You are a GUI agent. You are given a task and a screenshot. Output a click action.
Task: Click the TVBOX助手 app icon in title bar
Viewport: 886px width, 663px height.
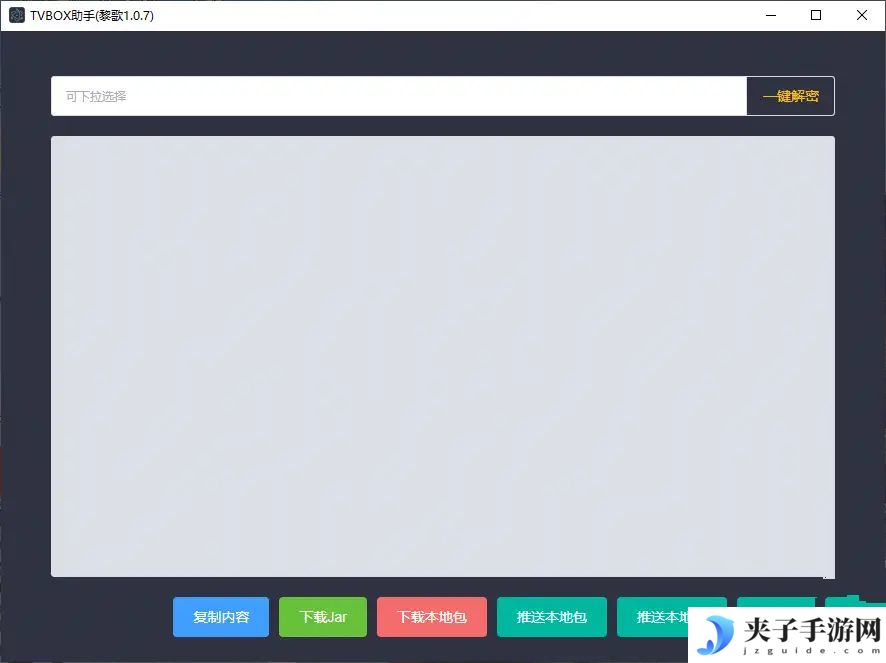pos(17,15)
